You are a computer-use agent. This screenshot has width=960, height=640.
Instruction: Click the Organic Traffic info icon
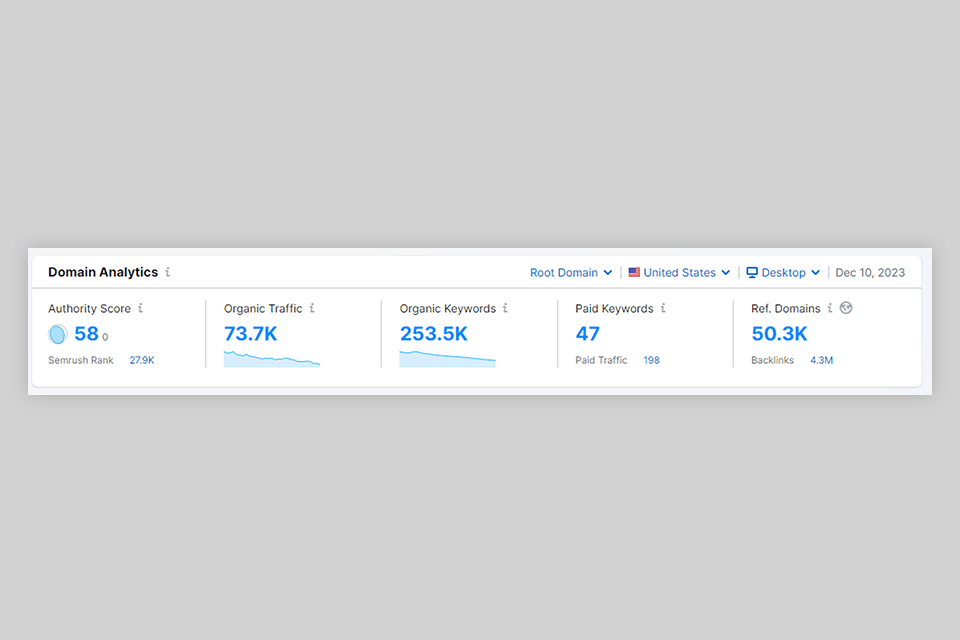click(x=312, y=309)
